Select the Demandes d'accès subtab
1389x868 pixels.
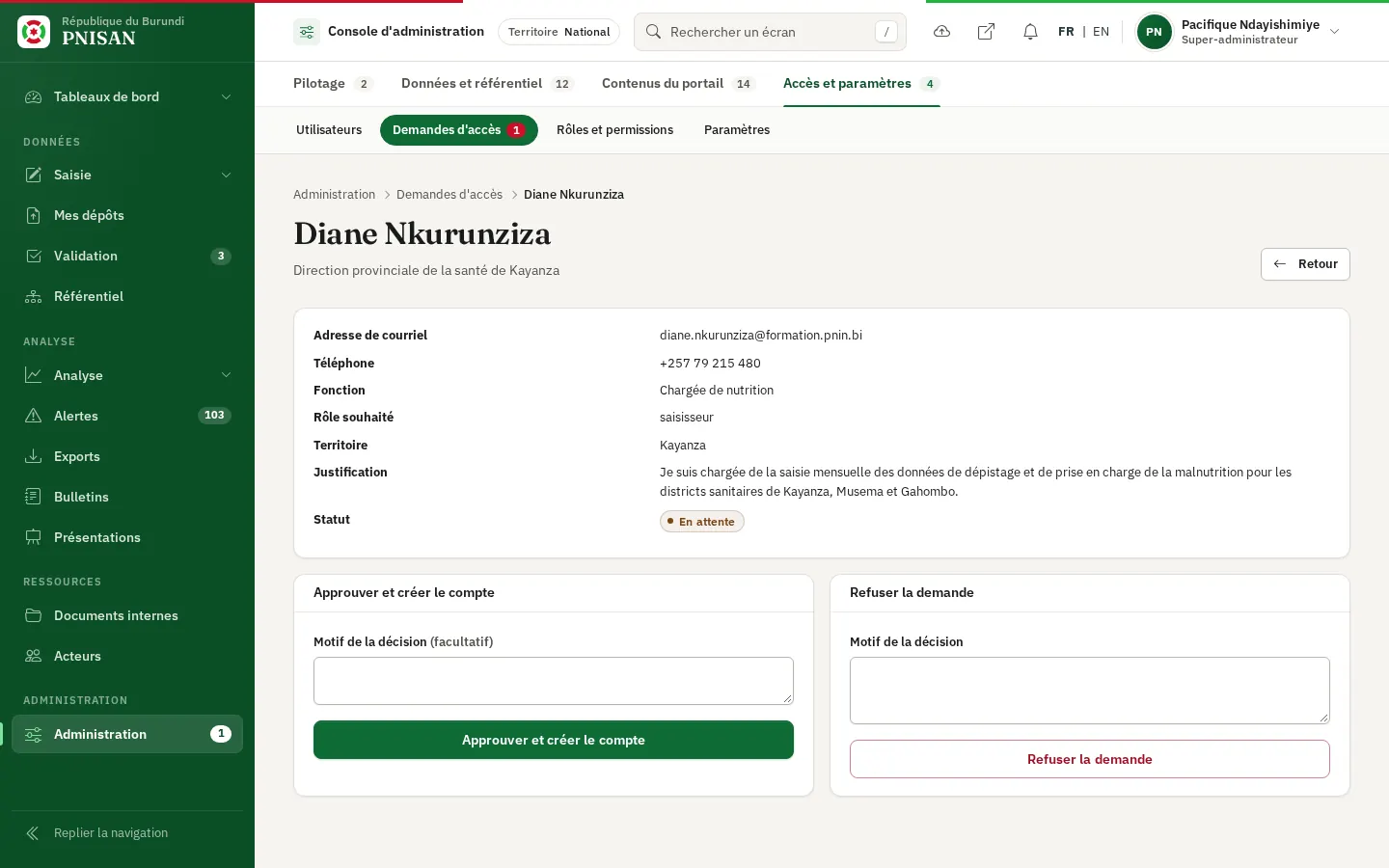459,130
